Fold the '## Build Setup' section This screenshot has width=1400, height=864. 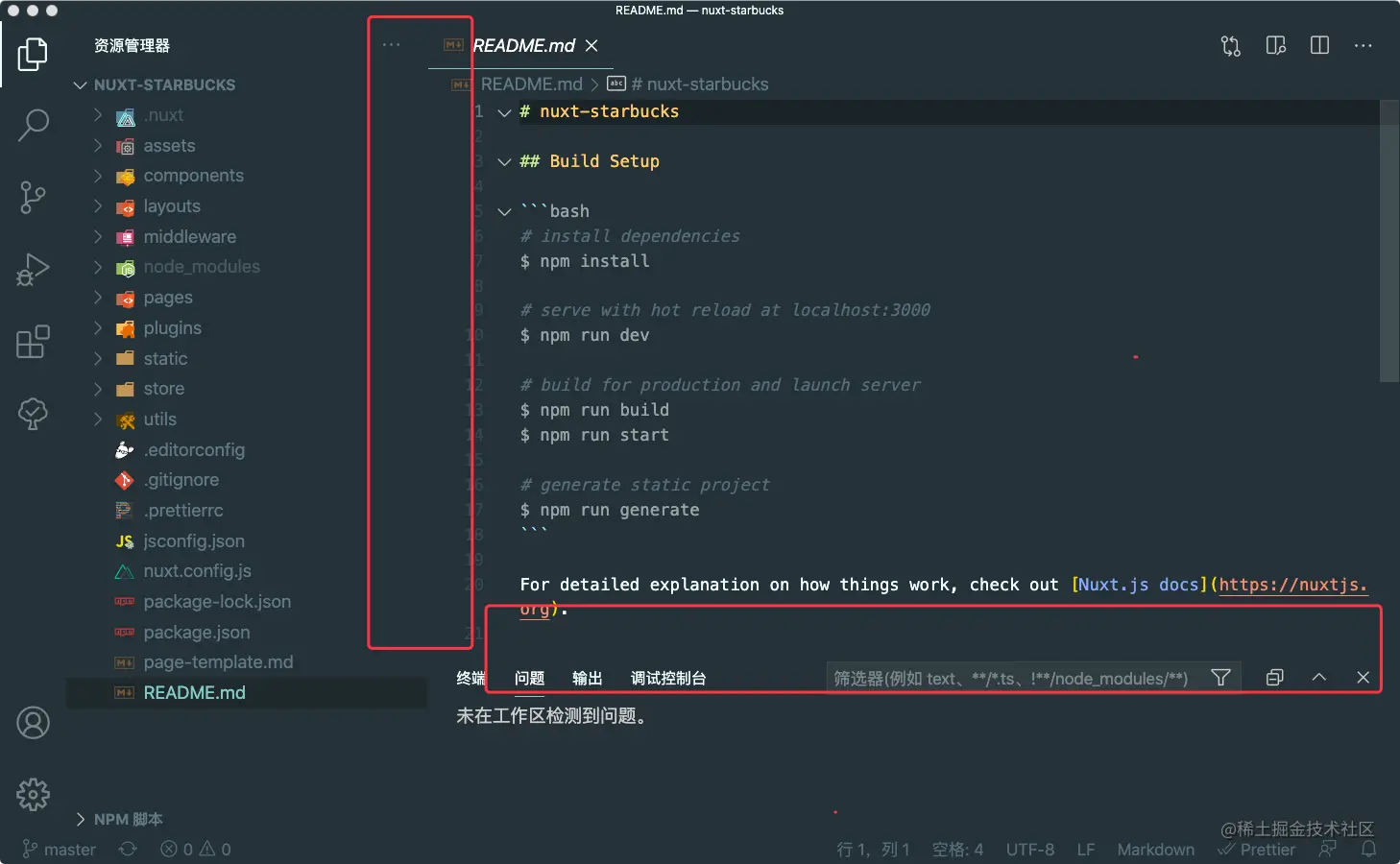504,162
